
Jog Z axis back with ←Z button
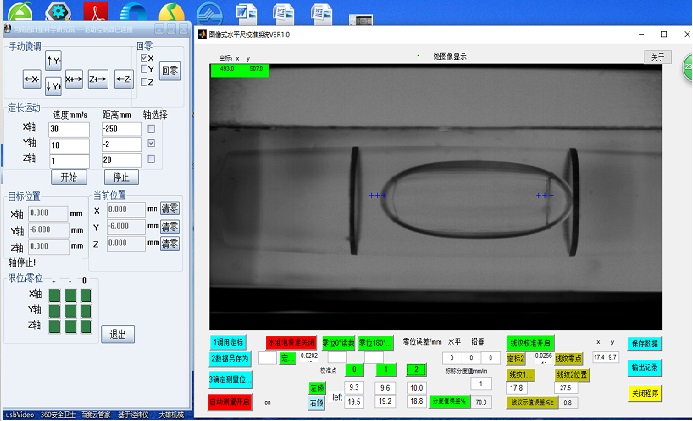tap(124, 80)
